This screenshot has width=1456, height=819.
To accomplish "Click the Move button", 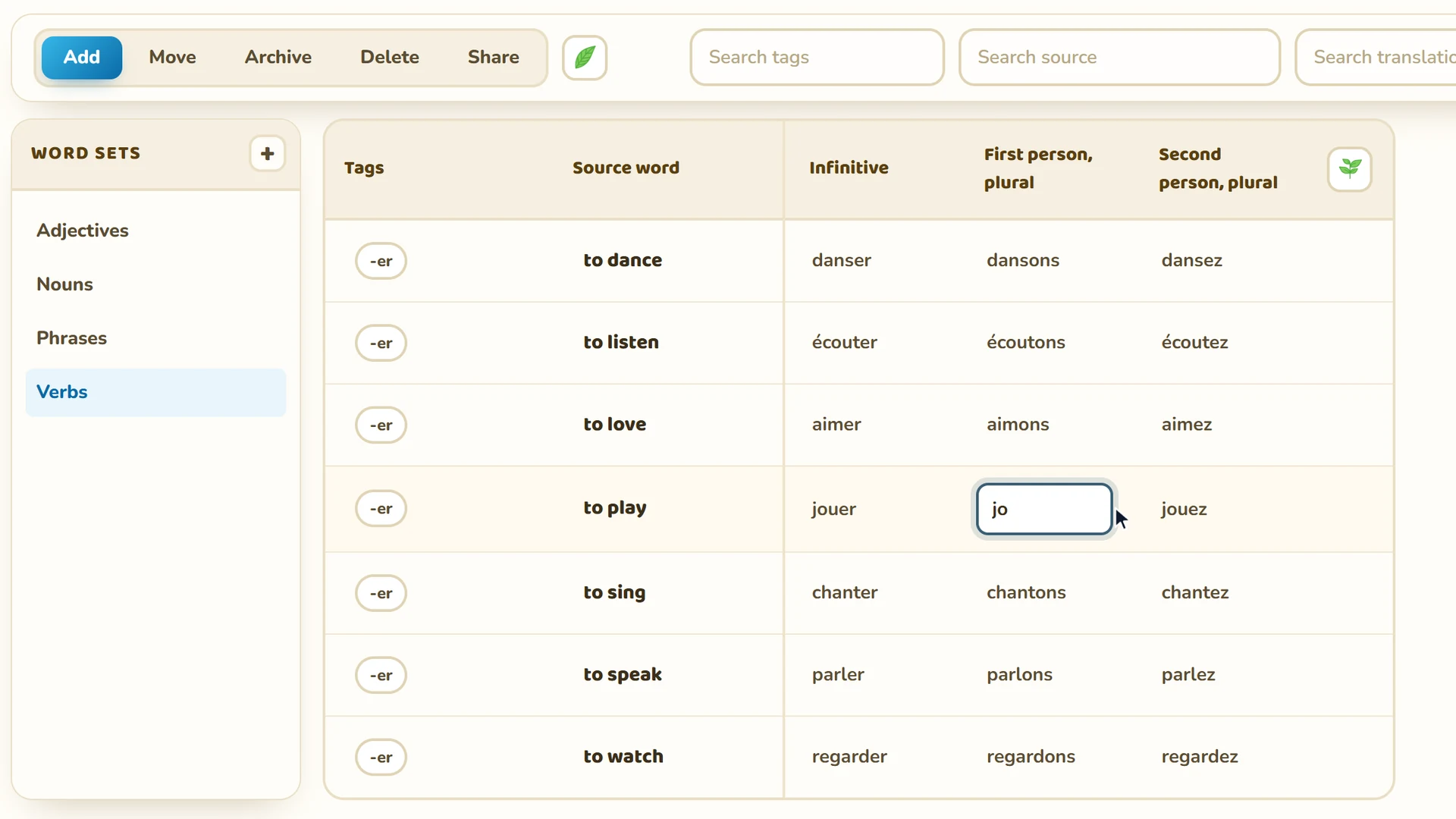I will [x=172, y=58].
